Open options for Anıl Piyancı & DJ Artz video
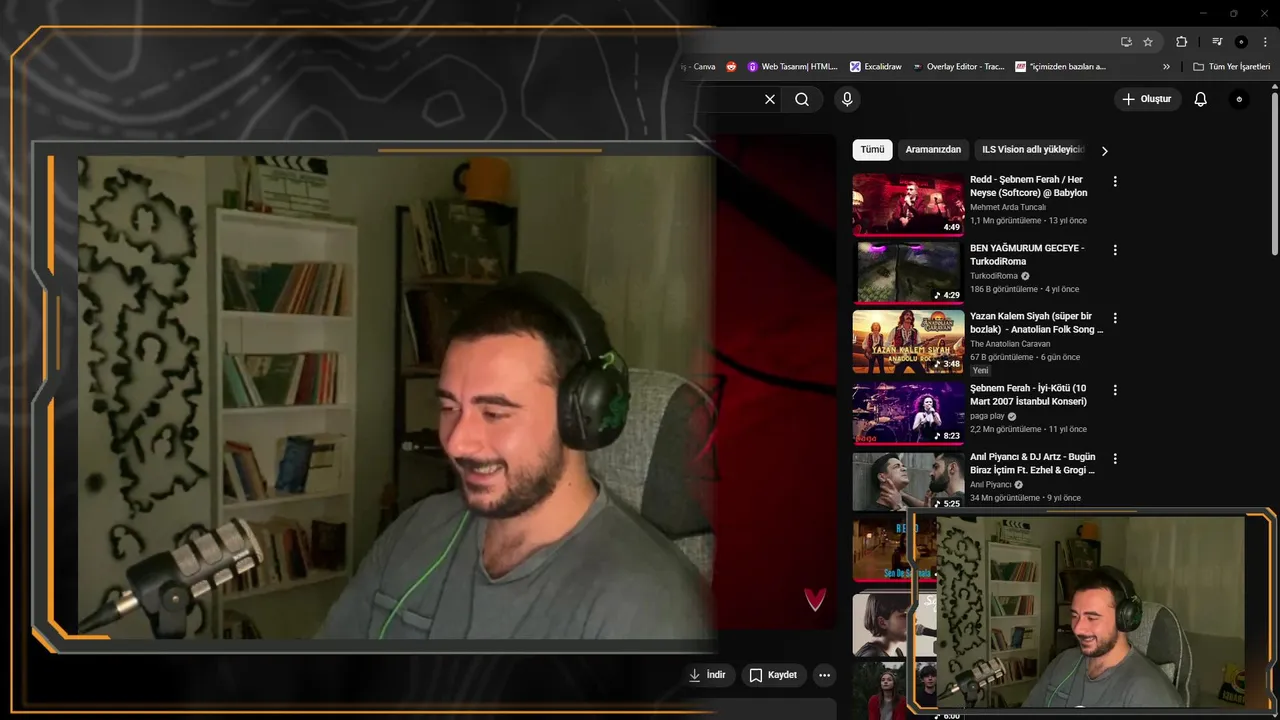The image size is (1280, 720). click(x=1115, y=458)
